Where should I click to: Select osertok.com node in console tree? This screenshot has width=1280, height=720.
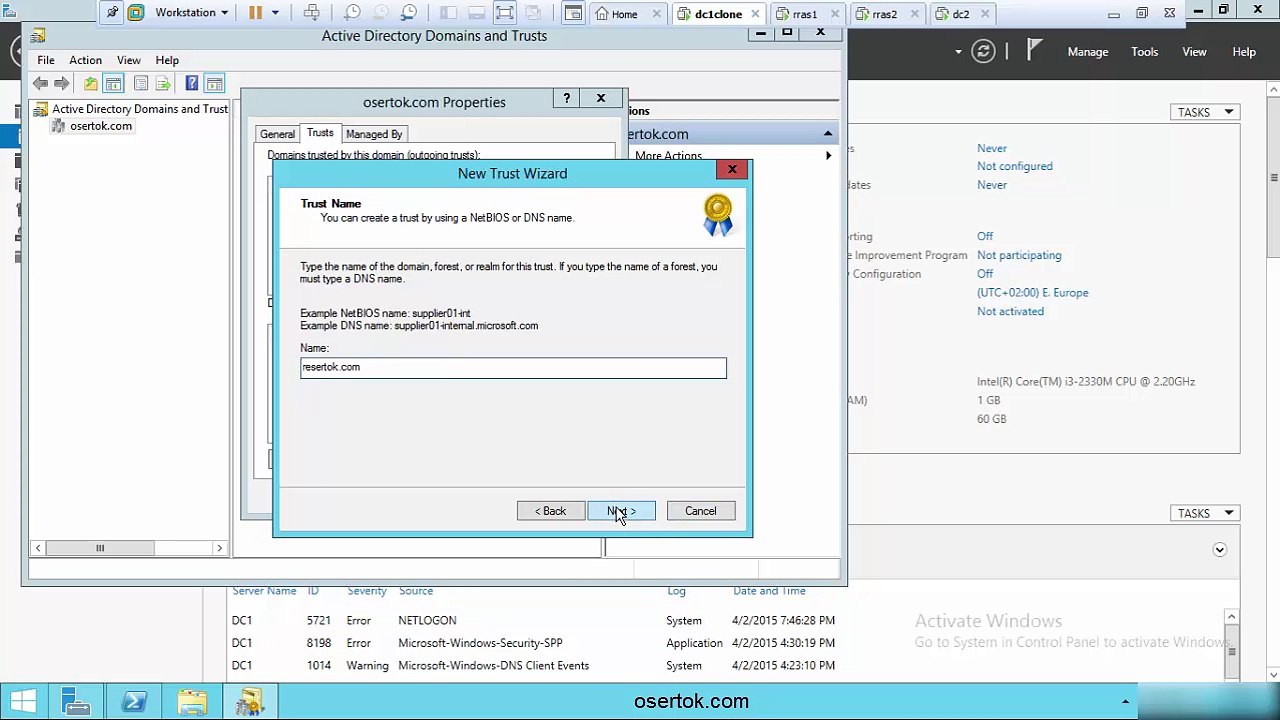[x=92, y=126]
